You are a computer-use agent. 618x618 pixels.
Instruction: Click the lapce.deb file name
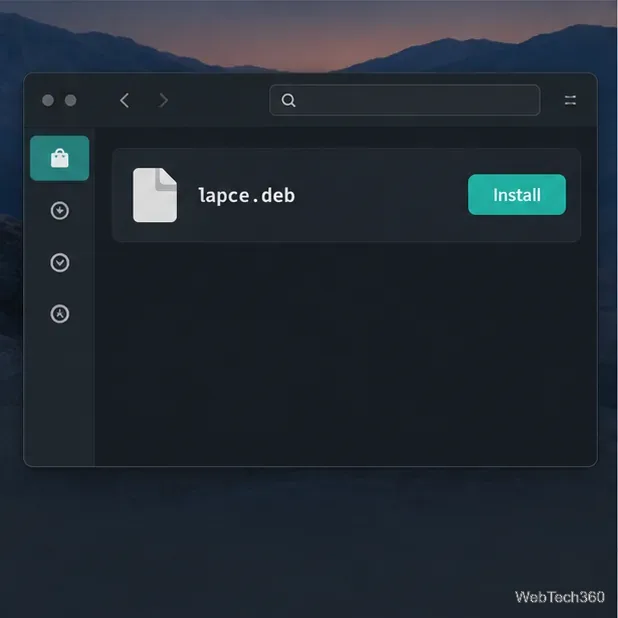[x=247, y=195]
